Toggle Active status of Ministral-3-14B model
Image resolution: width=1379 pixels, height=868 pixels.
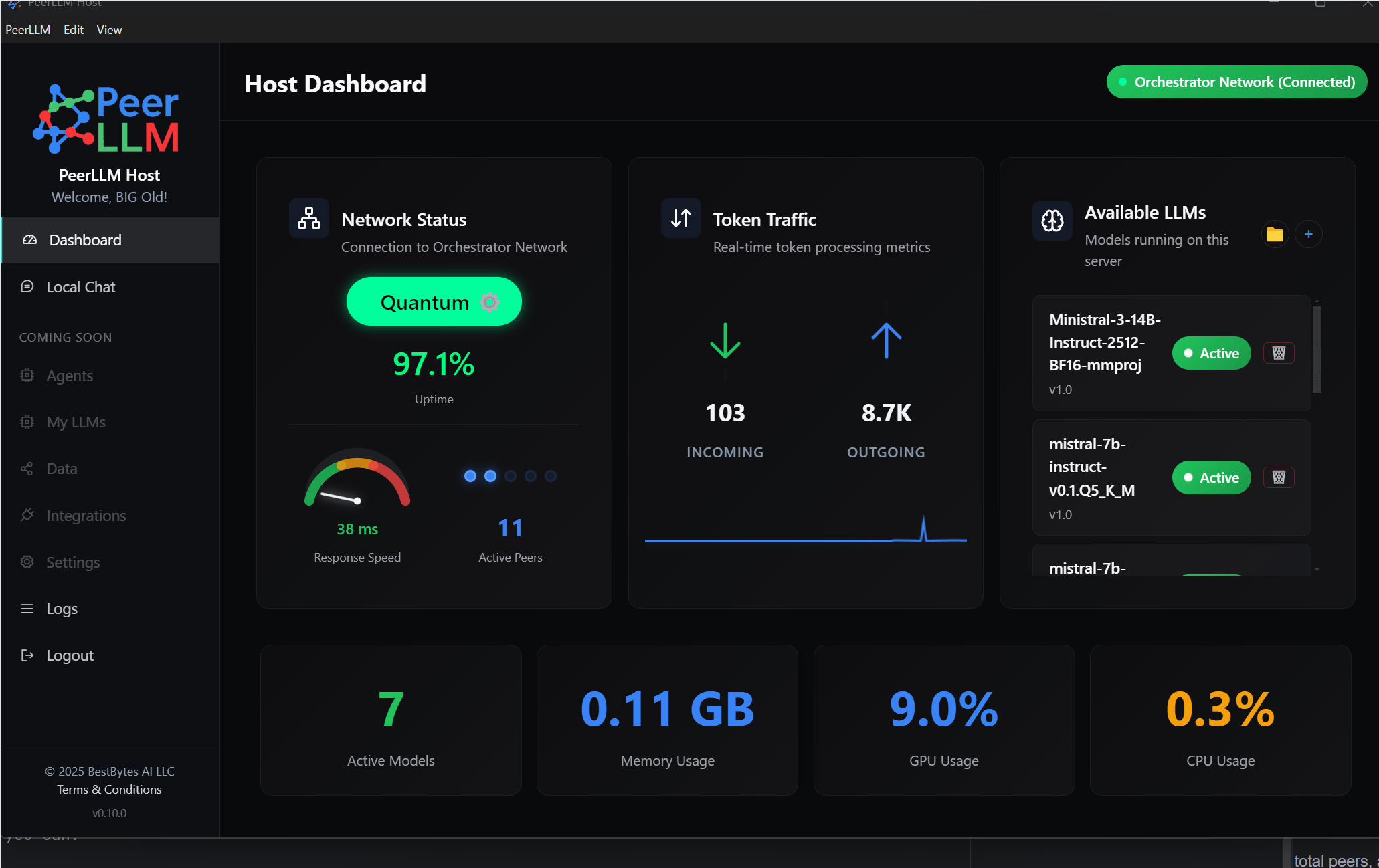(1211, 353)
